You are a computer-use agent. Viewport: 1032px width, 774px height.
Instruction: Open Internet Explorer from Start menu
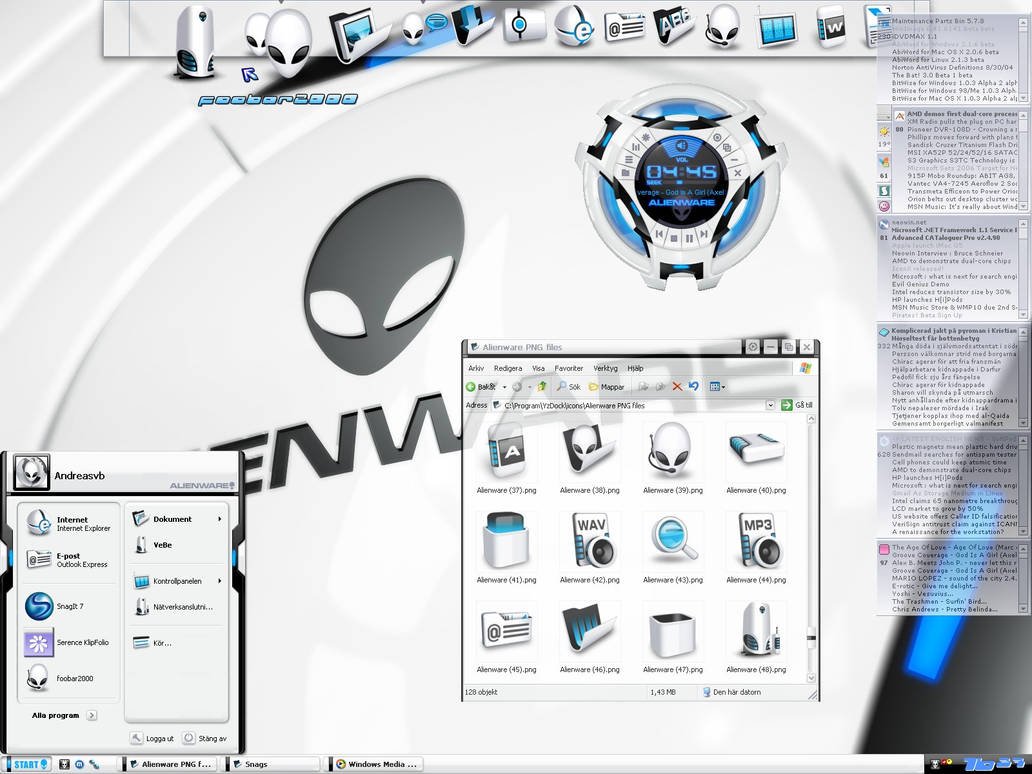pyautogui.click(x=68, y=523)
